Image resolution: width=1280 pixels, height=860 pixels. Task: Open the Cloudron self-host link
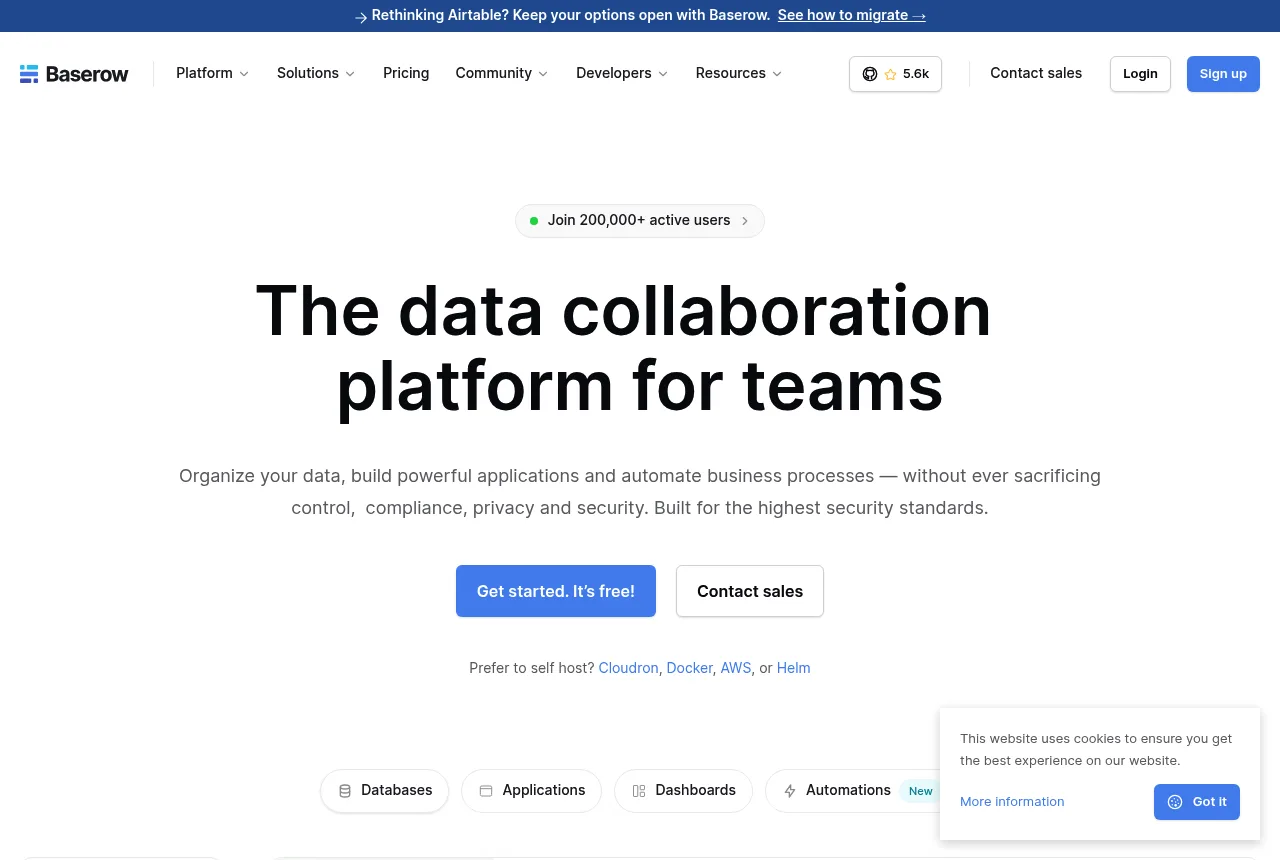click(628, 668)
